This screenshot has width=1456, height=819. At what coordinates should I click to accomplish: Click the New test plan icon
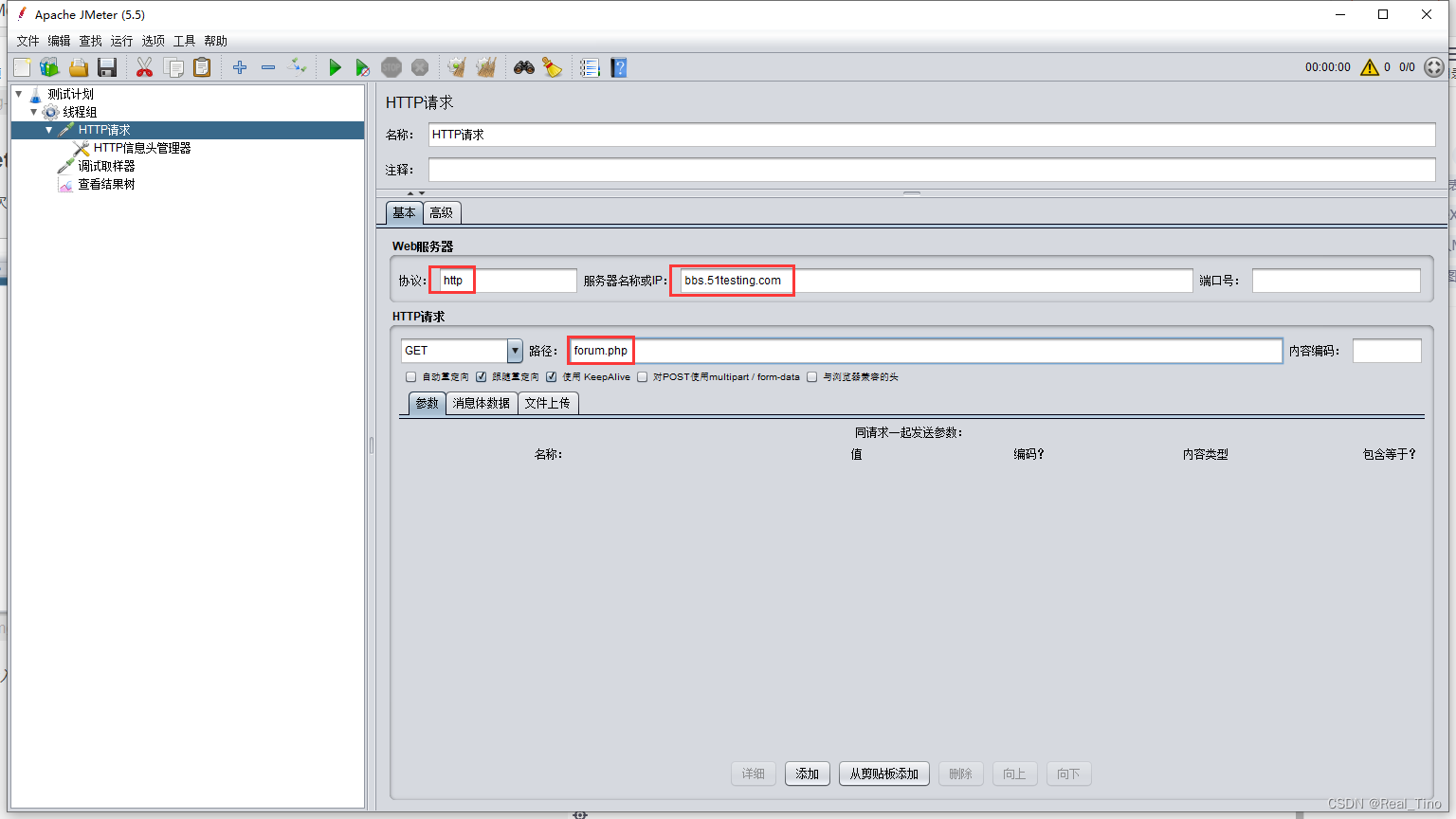point(22,67)
